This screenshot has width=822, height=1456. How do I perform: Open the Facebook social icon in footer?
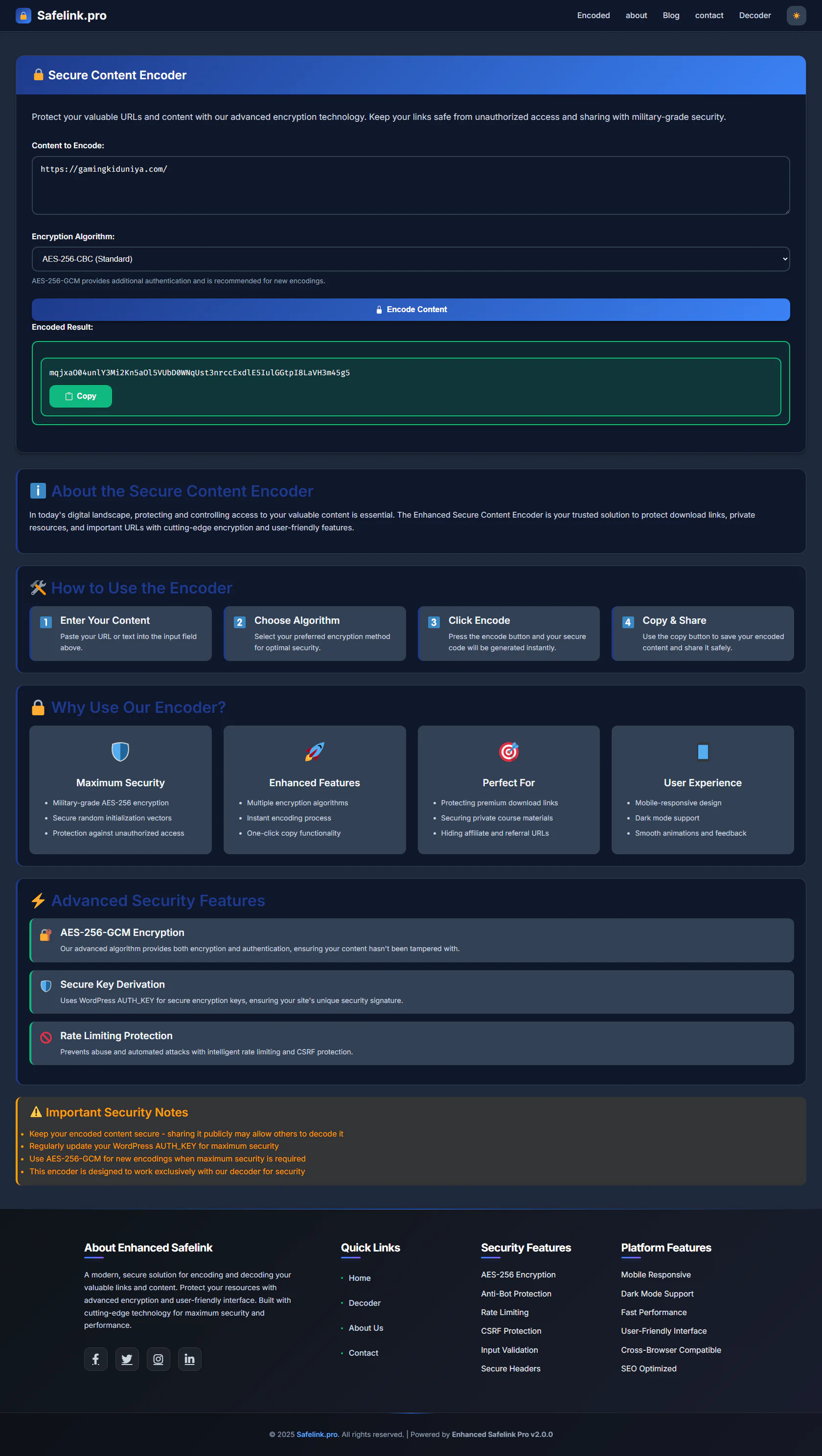95,1359
